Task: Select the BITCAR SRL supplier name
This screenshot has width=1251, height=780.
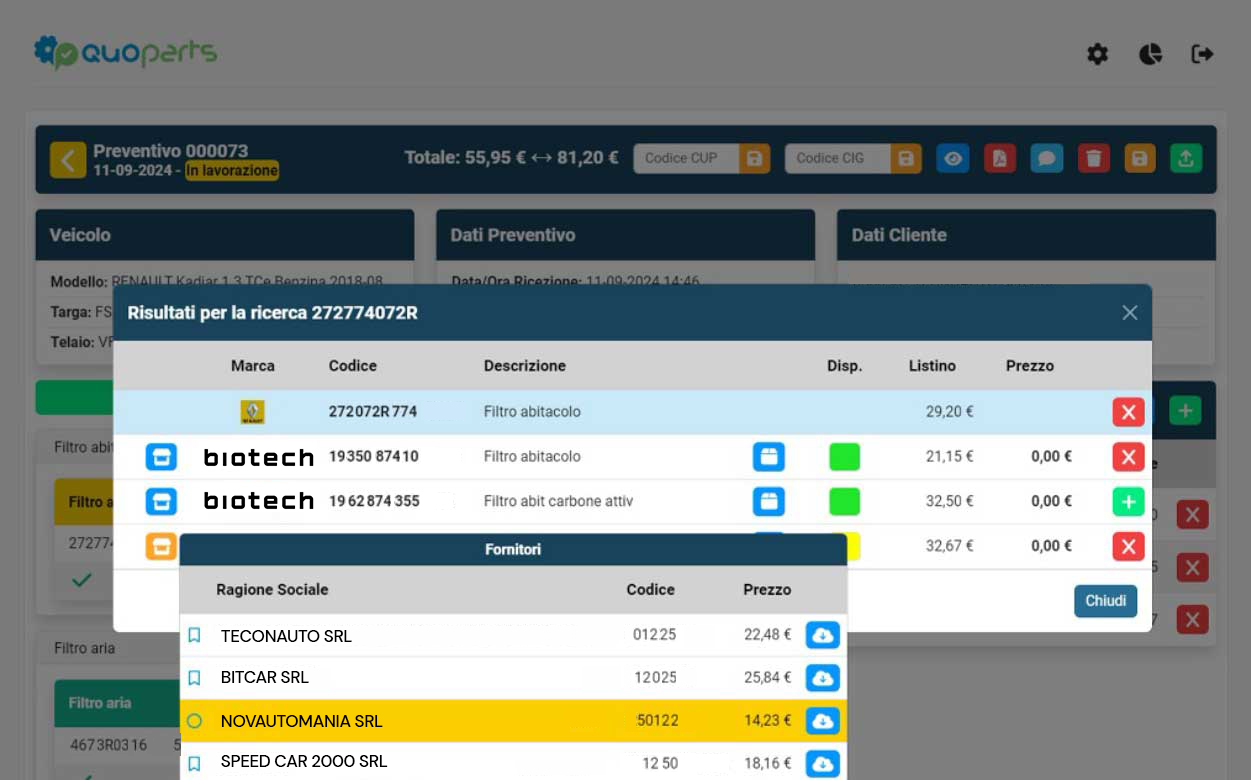Action: [265, 677]
